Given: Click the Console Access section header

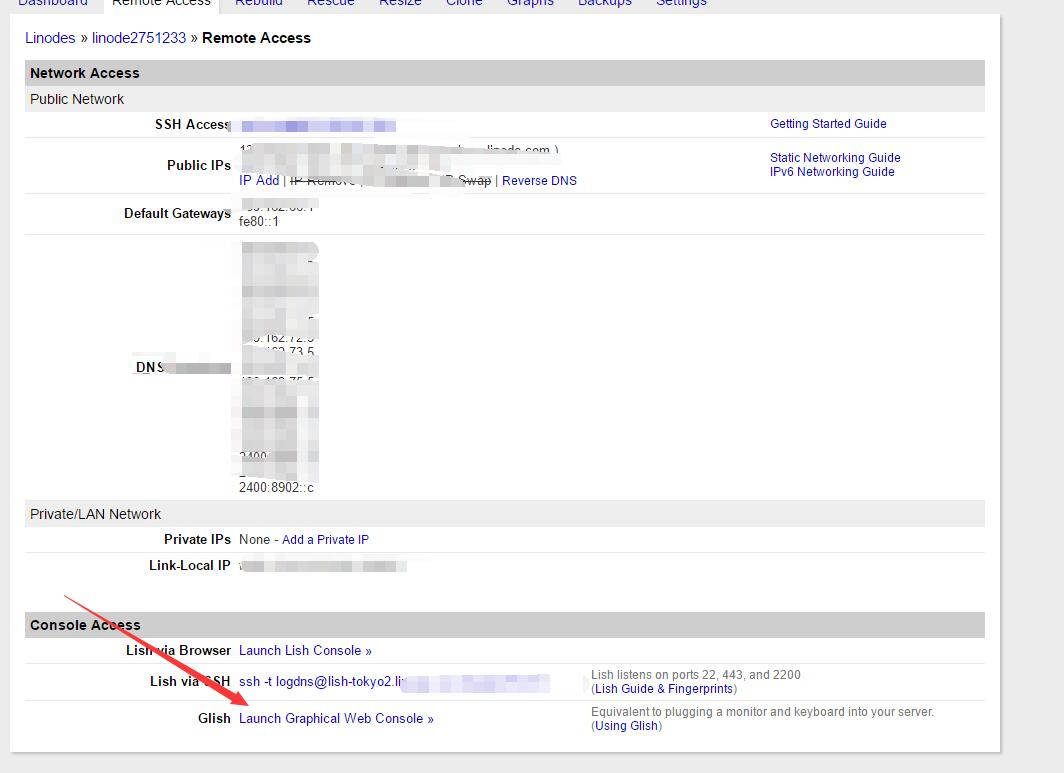Looking at the screenshot, I should pyautogui.click(x=505, y=625).
